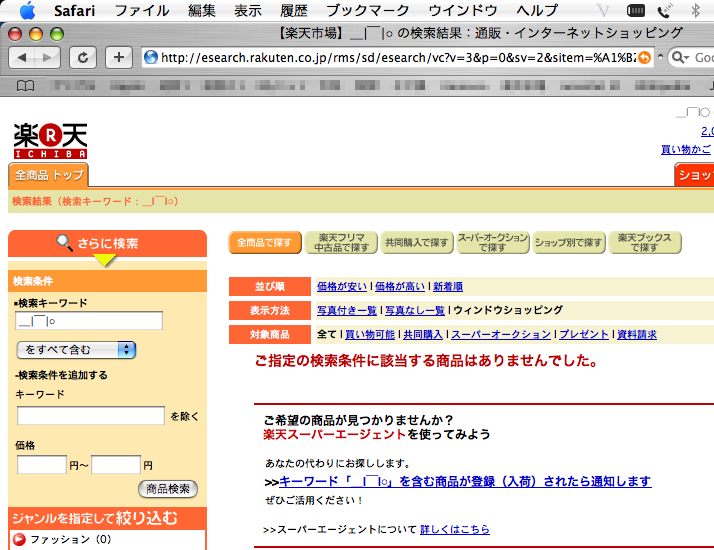This screenshot has width=714, height=550.
Task: Select the red ショップ tab at right
Action: (x=694, y=175)
